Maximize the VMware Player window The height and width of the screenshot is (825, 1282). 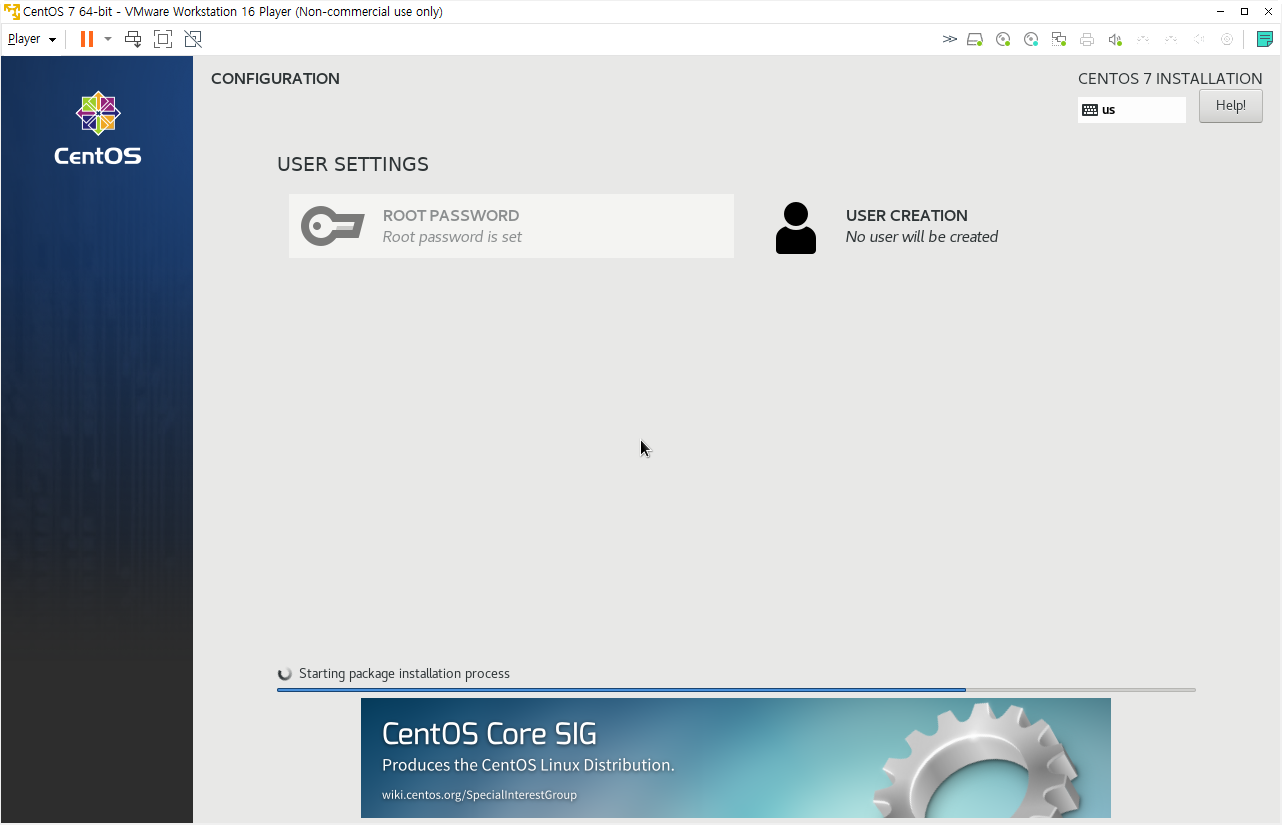pos(1244,12)
